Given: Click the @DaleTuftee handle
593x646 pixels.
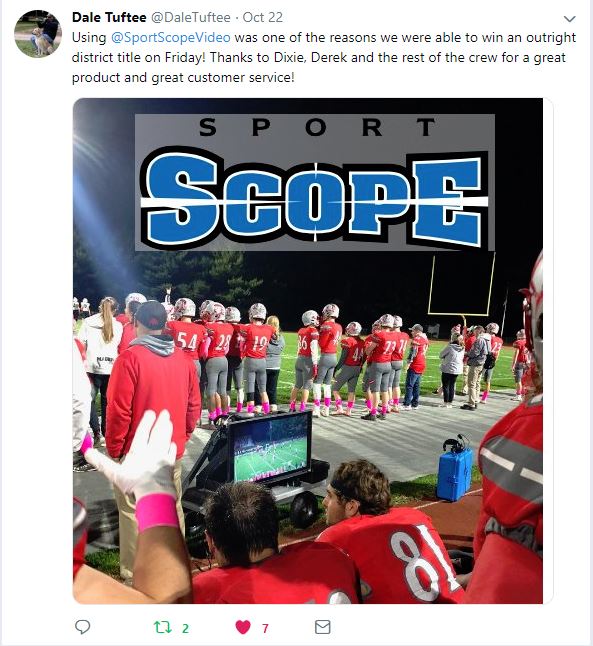Looking at the screenshot, I should 191,17.
